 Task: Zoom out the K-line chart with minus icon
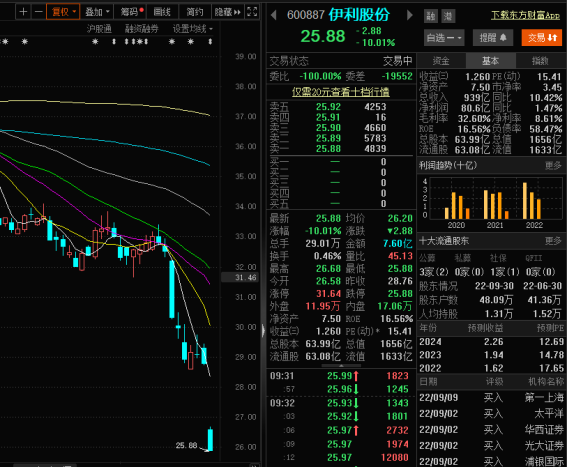(x=38, y=12)
